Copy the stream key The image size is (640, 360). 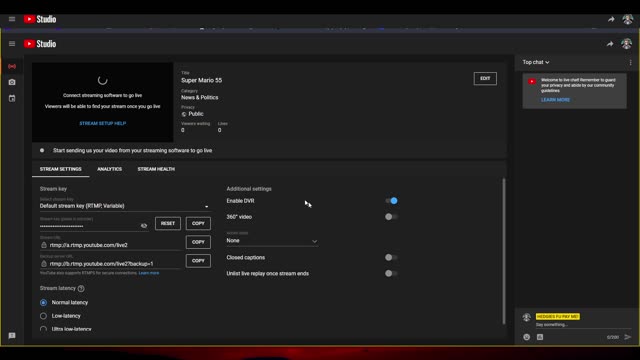coord(198,223)
